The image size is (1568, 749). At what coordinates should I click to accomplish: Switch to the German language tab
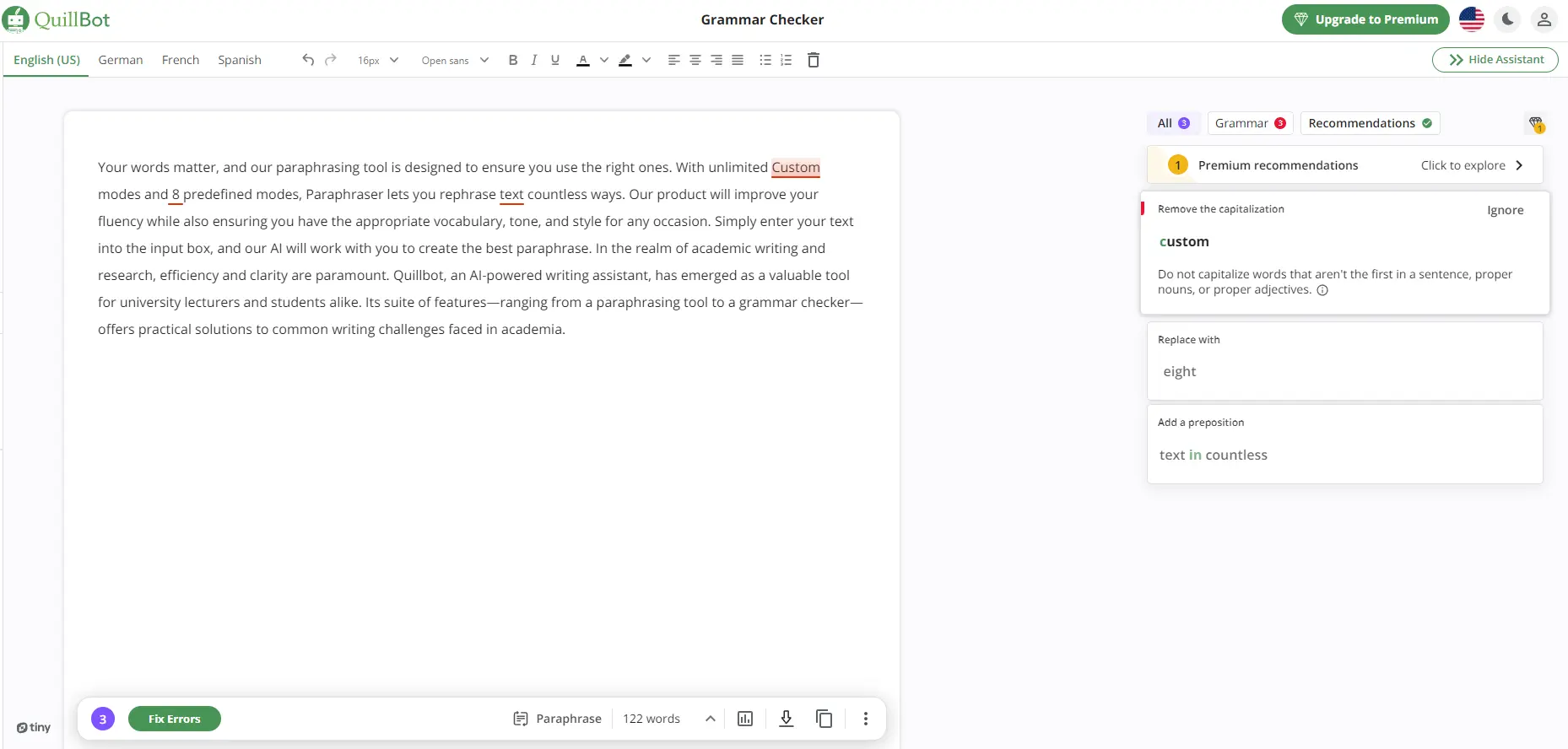[x=121, y=60]
